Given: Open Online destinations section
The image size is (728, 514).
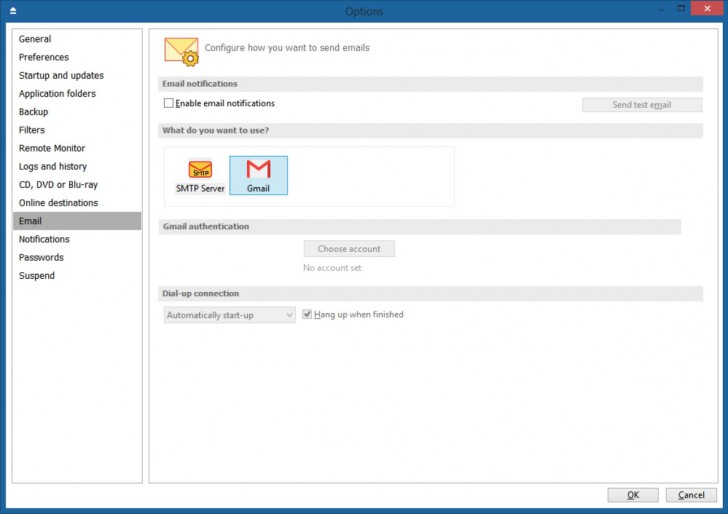Looking at the screenshot, I should pyautogui.click(x=77, y=203).
